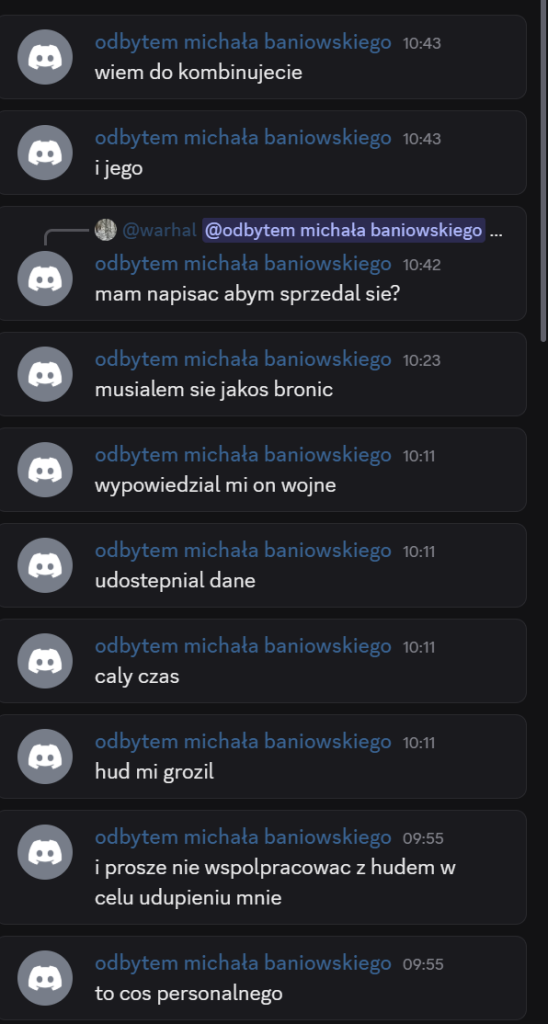Jump to replied message via the reply preview ellipsis

496,231
